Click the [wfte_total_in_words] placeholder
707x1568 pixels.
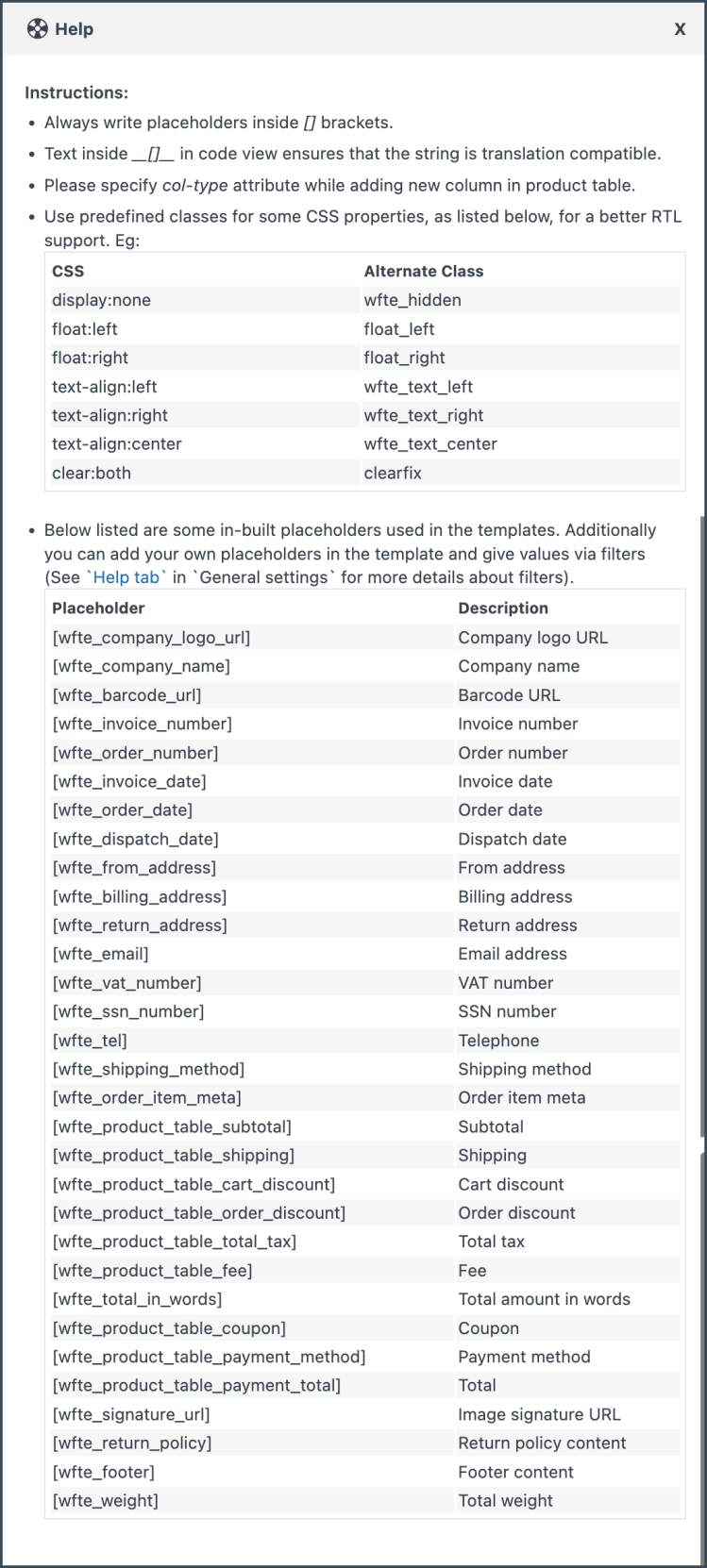point(137,1299)
